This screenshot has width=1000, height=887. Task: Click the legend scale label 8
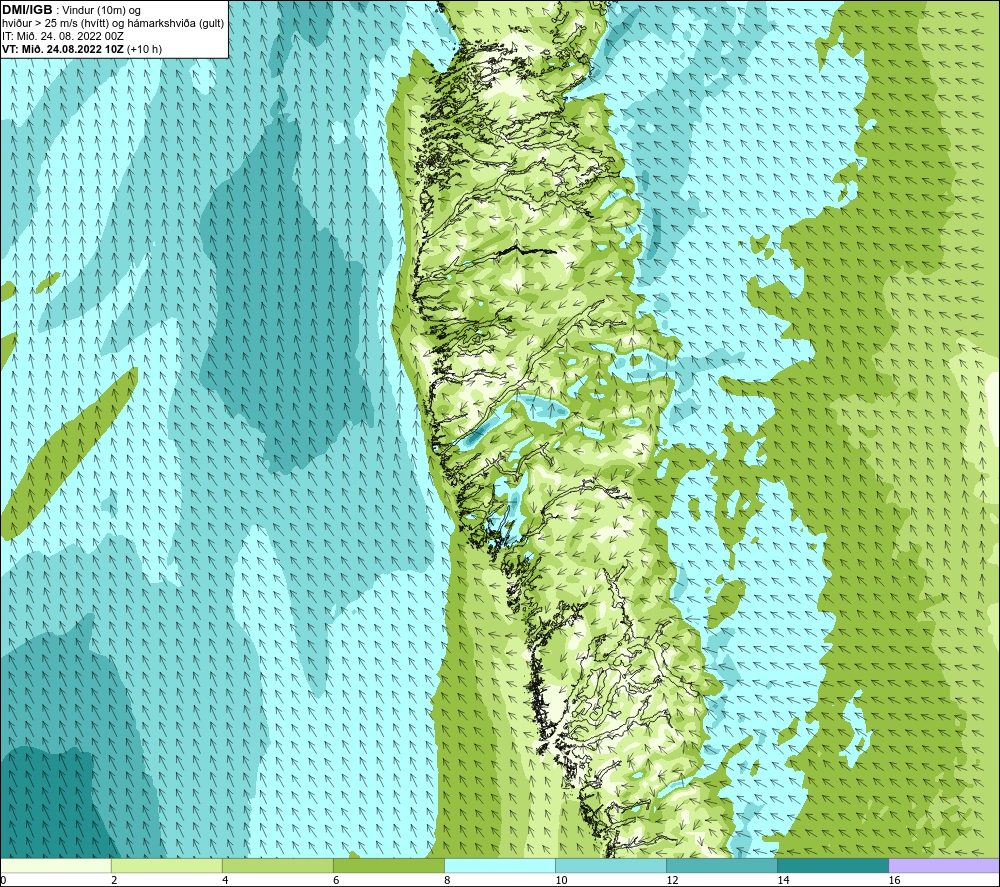[447, 880]
